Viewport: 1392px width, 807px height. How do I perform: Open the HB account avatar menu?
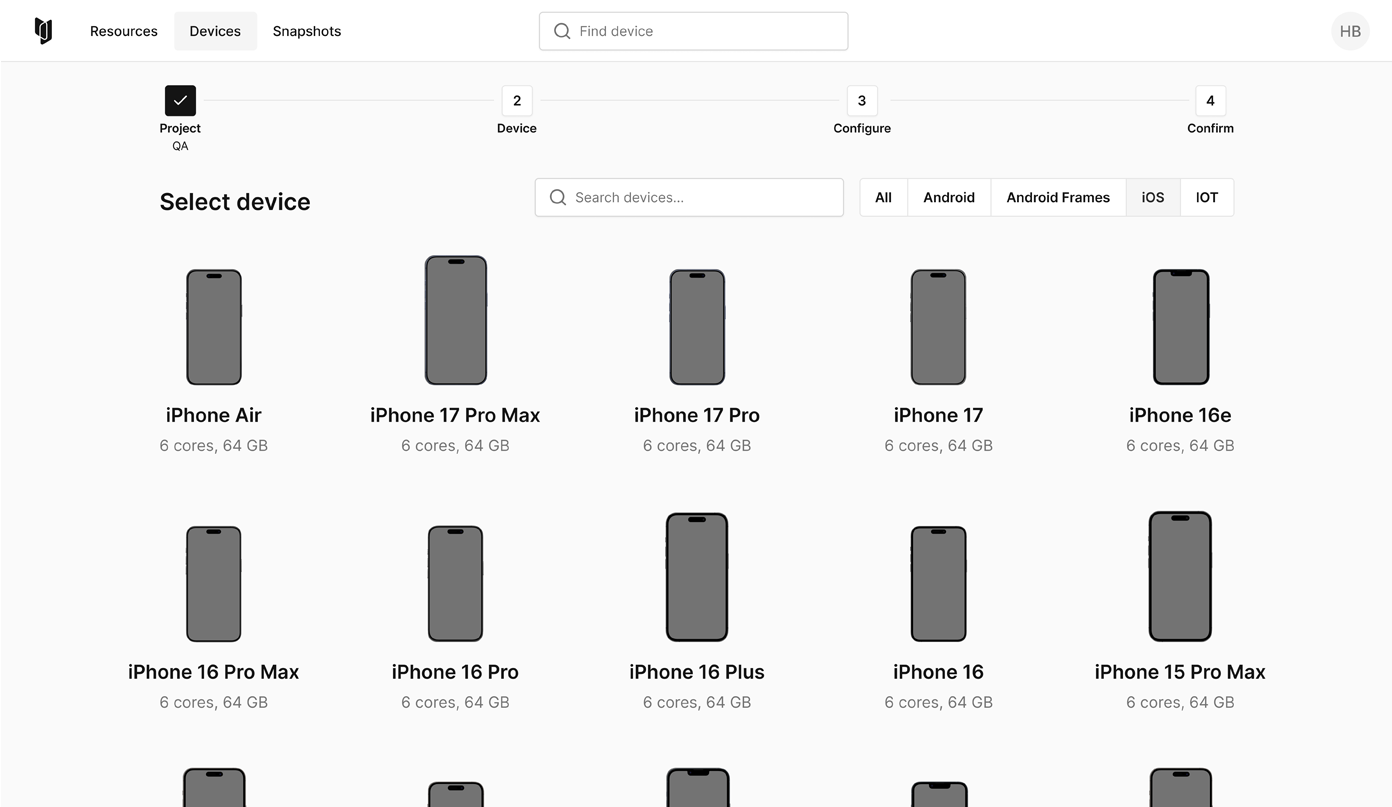click(1350, 31)
